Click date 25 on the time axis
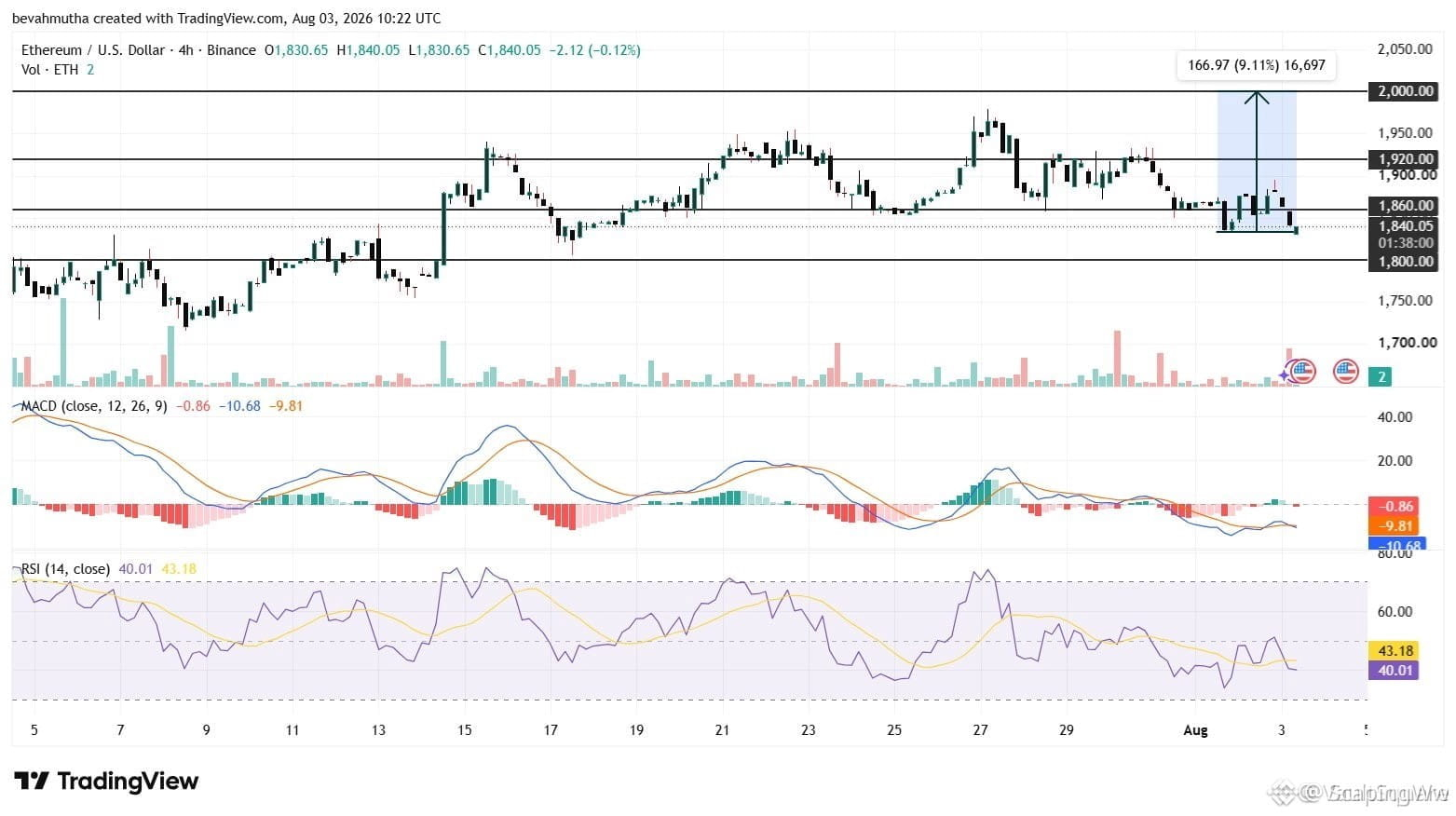The image size is (1456, 816). coord(894,730)
